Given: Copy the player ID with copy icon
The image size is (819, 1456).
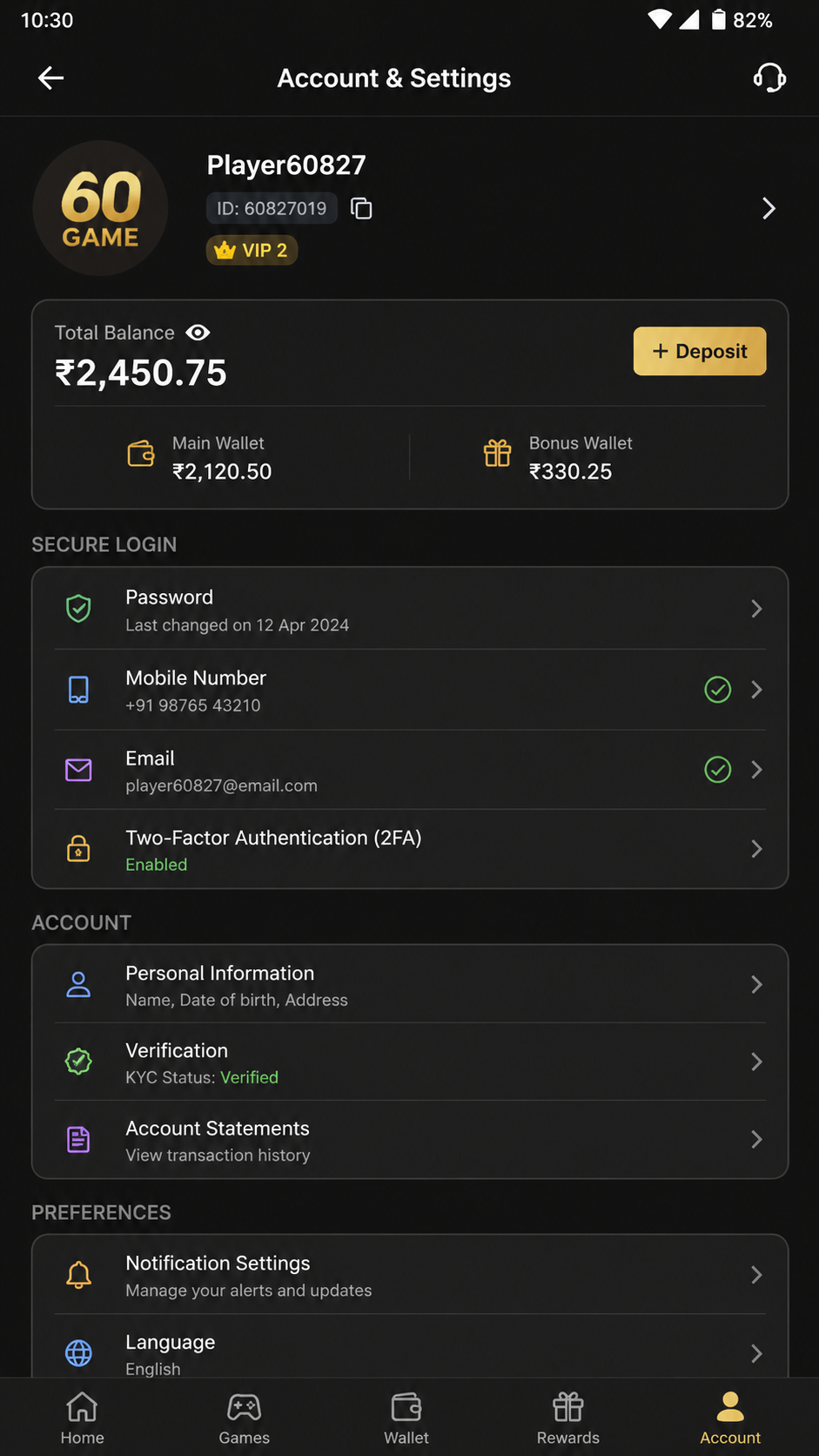Looking at the screenshot, I should click(361, 208).
